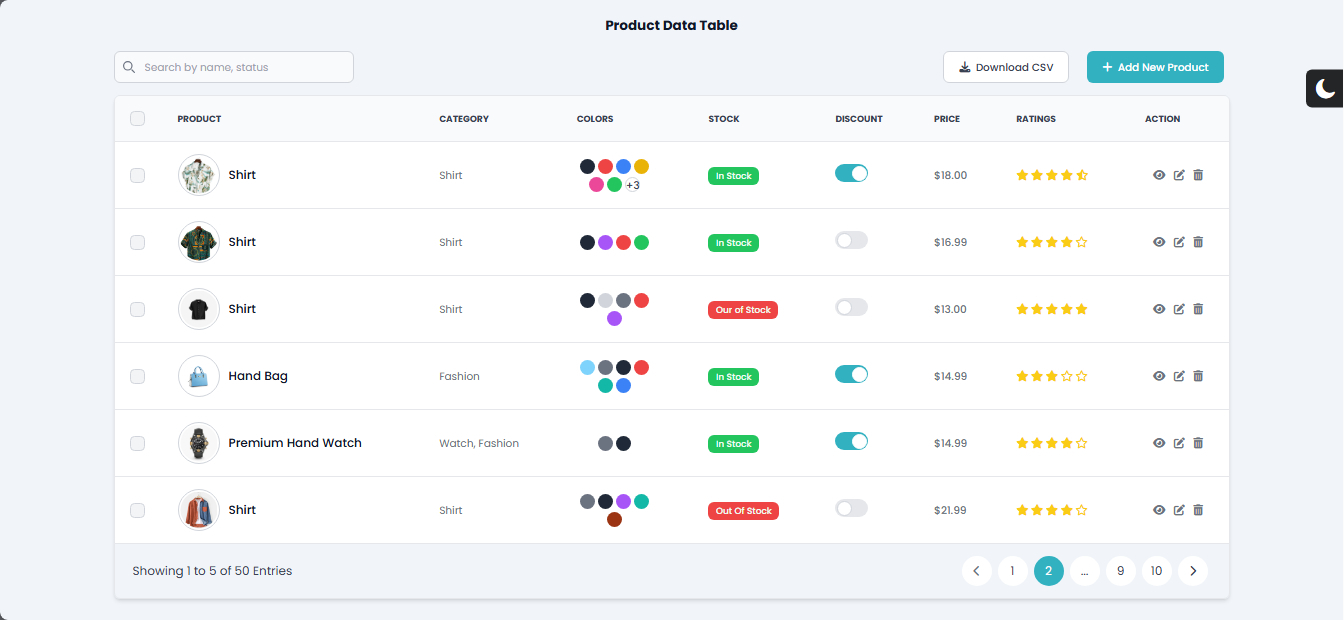
Task: Delete the $18.00 Shirt using trash icon
Action: (1198, 175)
